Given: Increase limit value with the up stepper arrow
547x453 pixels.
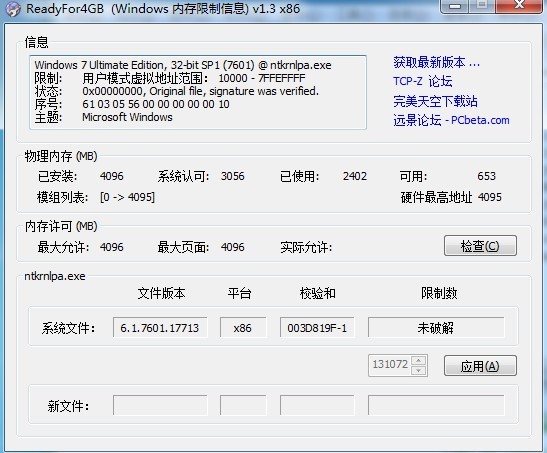Looking at the screenshot, I should click(419, 360).
